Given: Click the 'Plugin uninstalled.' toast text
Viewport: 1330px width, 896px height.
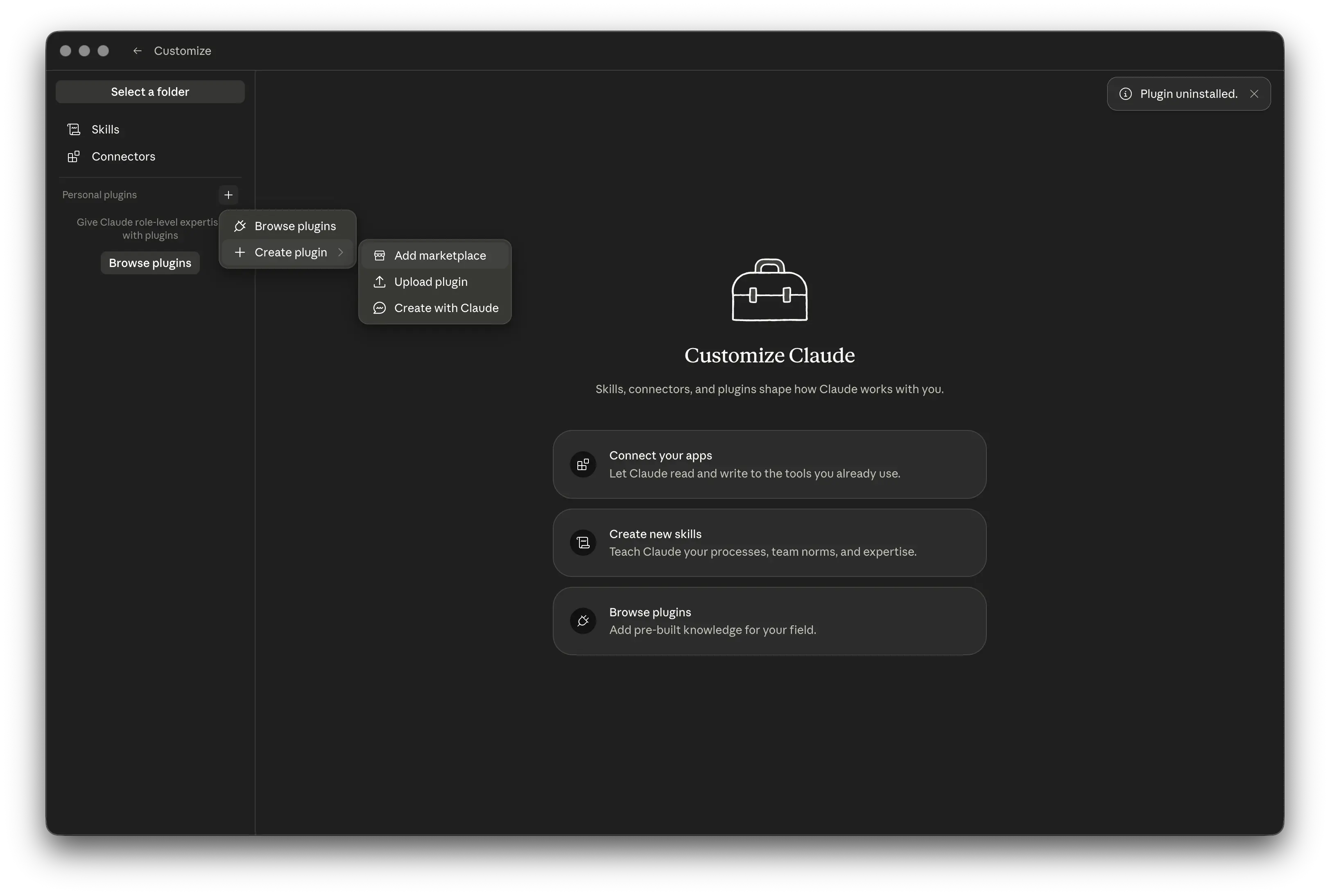Looking at the screenshot, I should tap(1189, 94).
